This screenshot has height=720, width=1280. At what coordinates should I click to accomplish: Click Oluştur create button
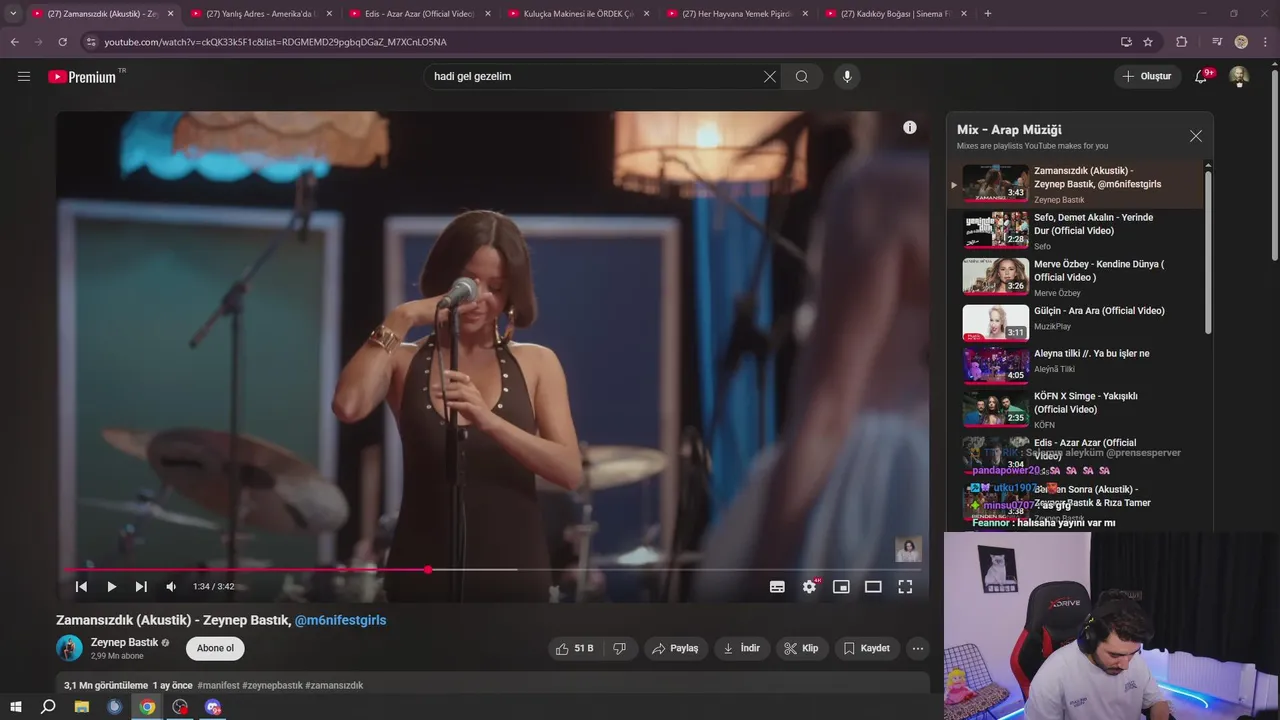coord(1147,77)
